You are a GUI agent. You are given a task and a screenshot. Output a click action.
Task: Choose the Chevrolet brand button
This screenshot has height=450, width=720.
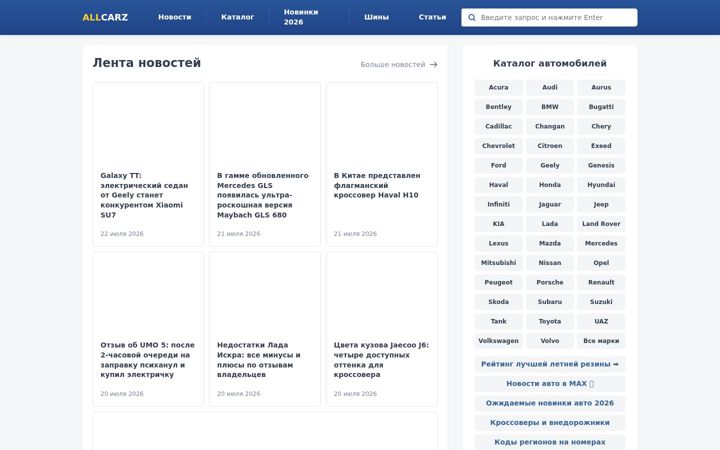tap(498, 146)
